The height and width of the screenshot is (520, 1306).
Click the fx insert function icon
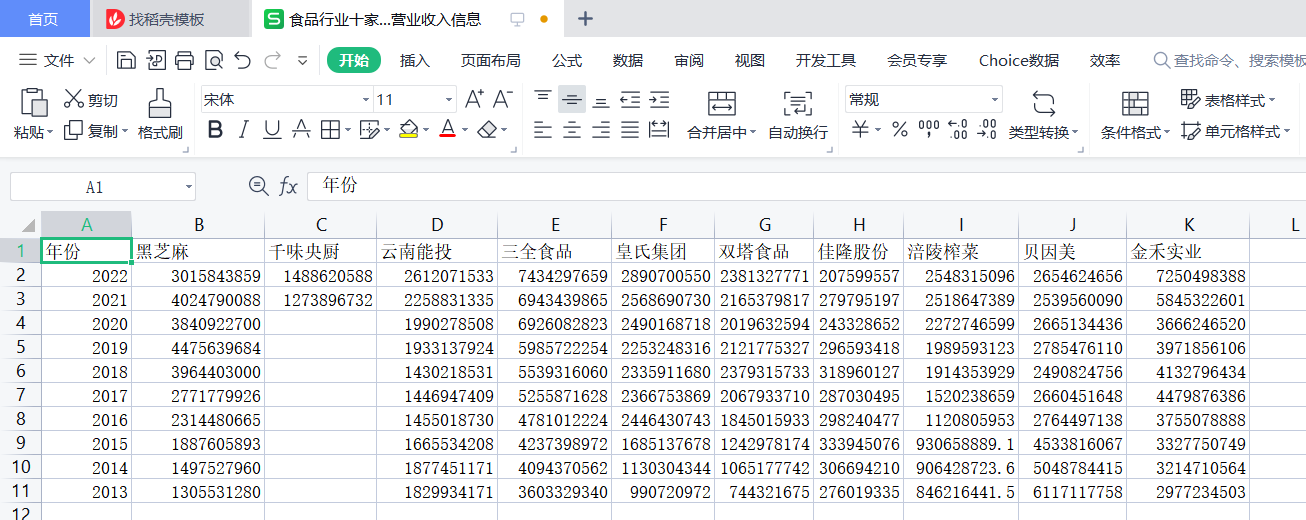[288, 186]
